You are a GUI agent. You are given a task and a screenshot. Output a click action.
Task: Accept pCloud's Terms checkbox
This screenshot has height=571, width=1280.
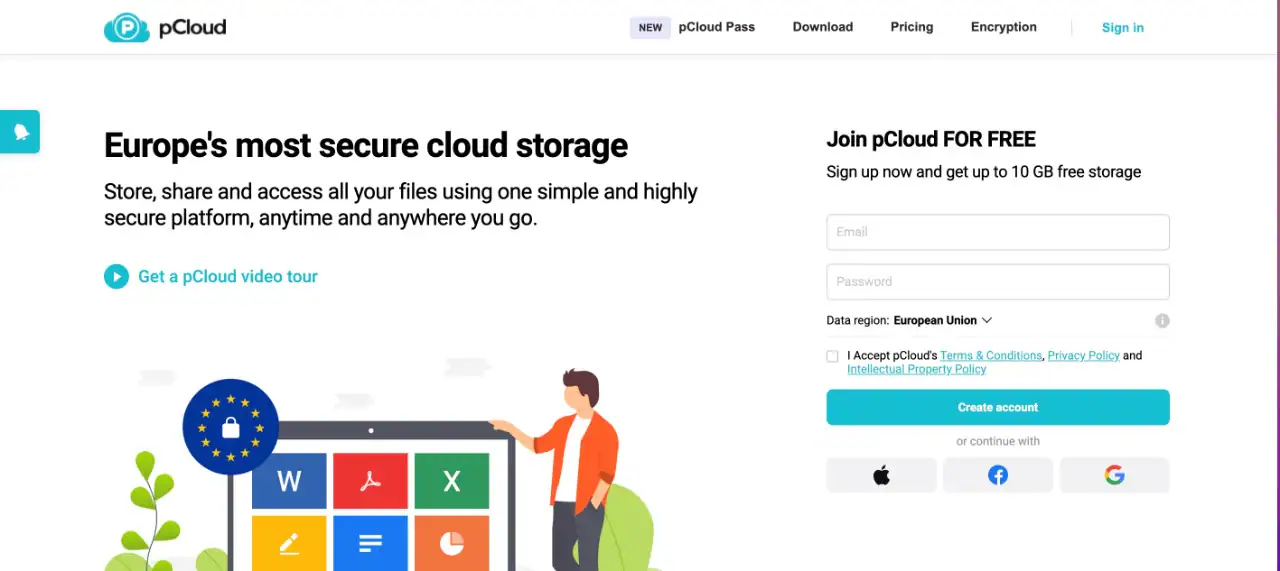(833, 356)
